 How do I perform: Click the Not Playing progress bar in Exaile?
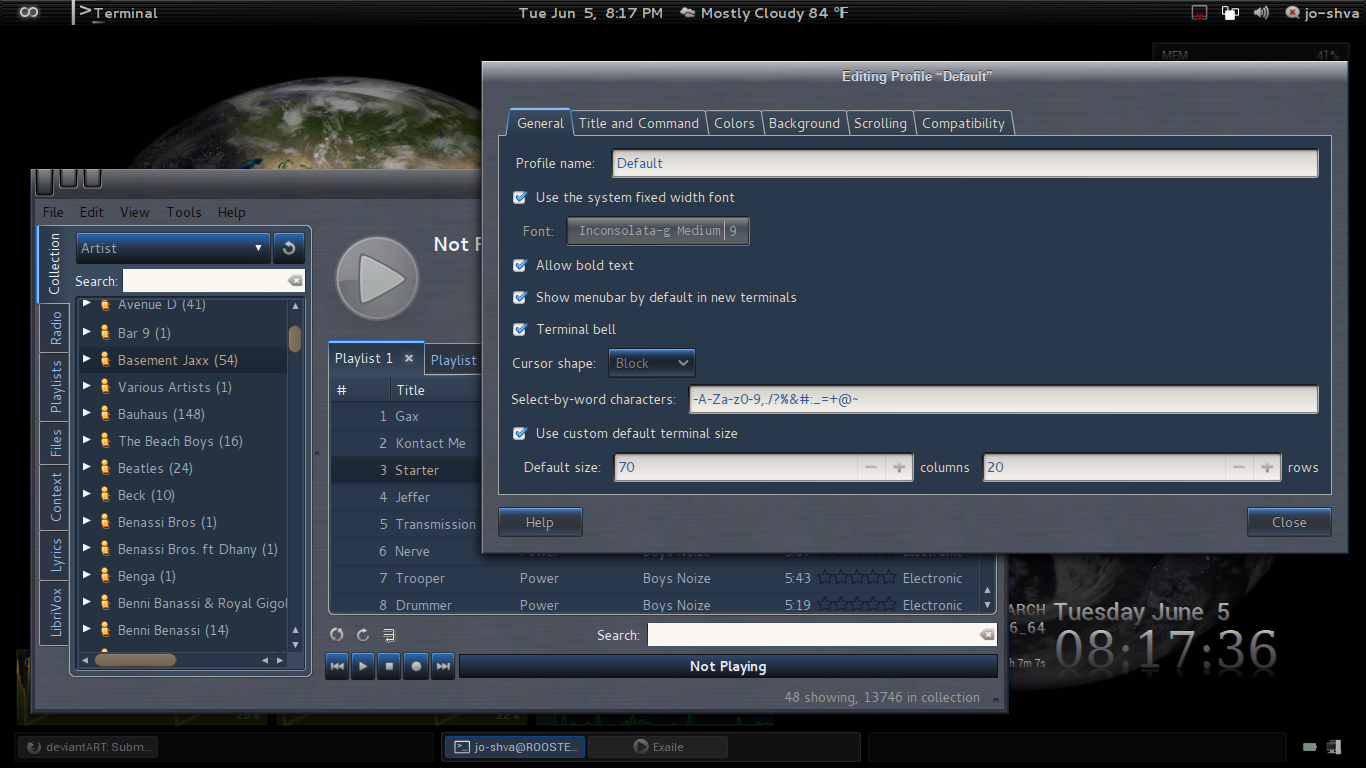click(x=728, y=666)
